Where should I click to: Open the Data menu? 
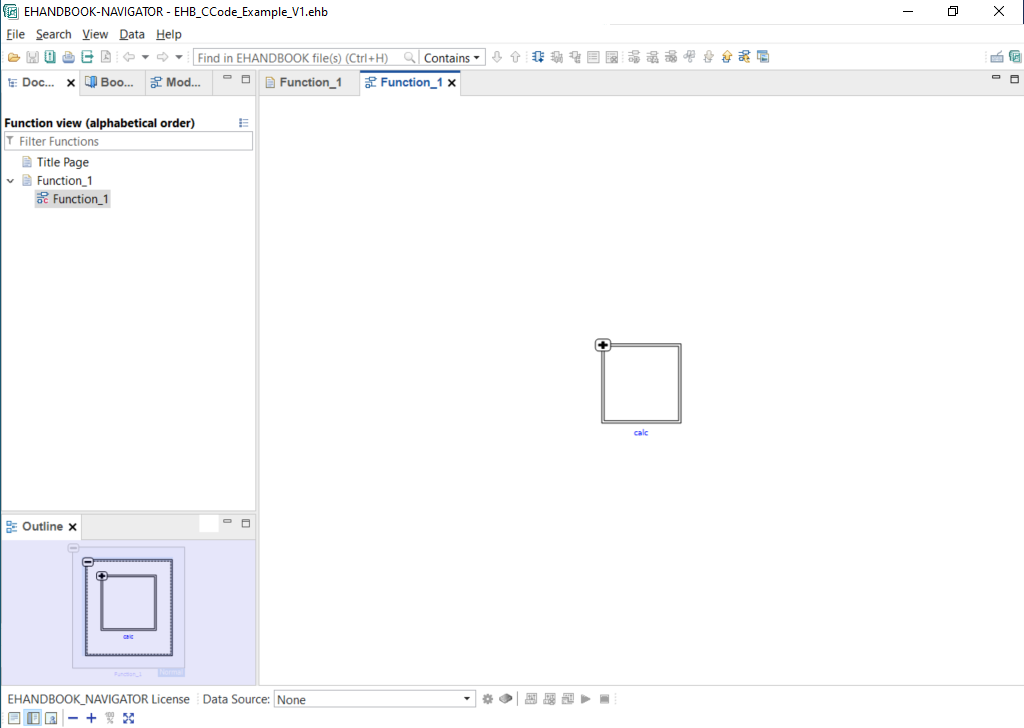pos(131,34)
